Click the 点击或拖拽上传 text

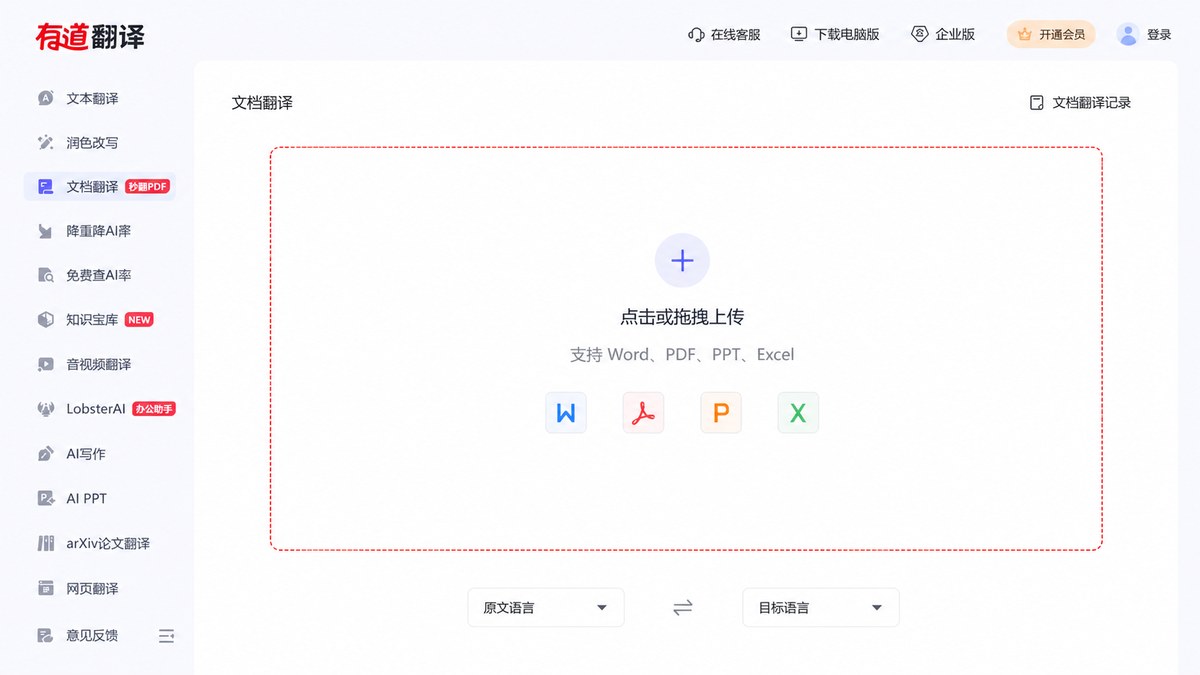[x=682, y=317]
